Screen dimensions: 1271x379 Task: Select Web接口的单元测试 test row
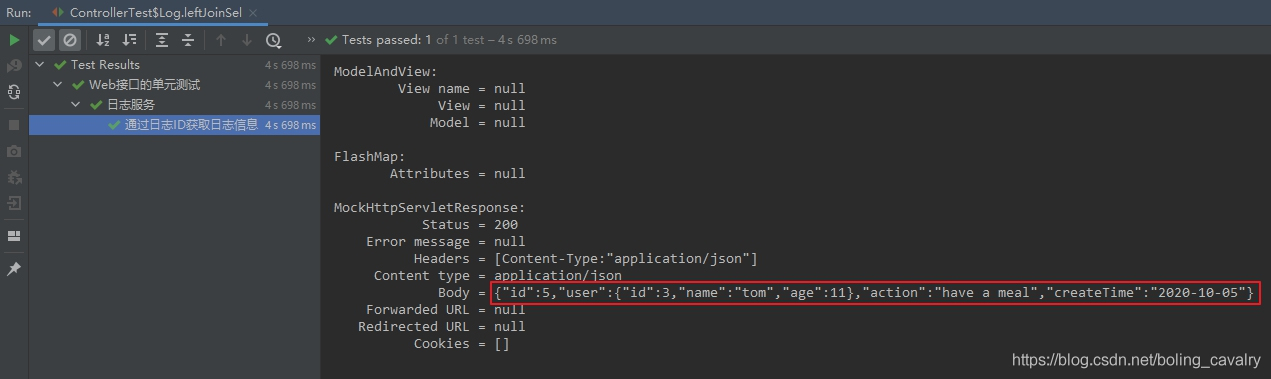pyautogui.click(x=174, y=85)
